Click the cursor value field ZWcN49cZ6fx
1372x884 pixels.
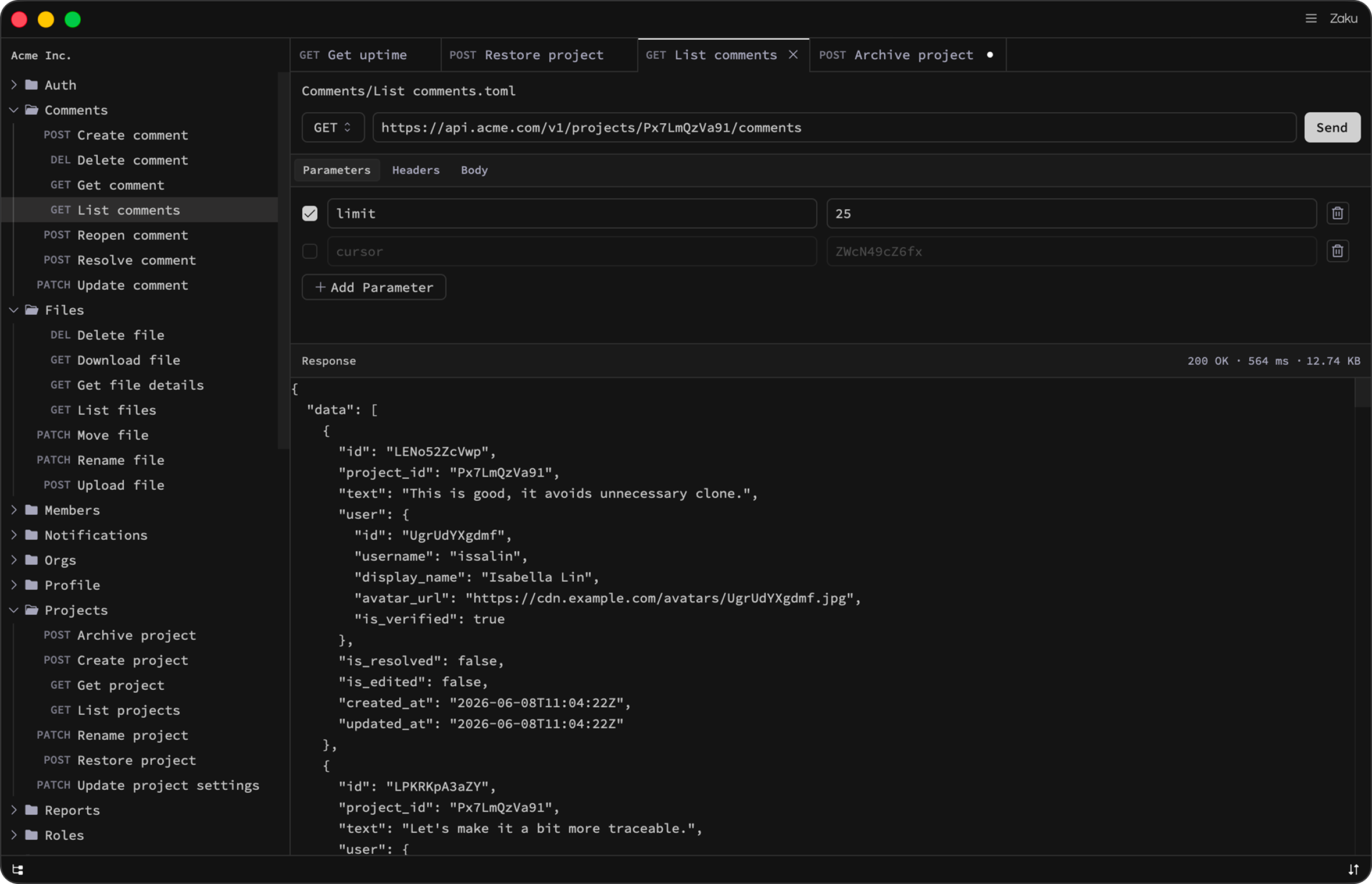pos(1071,251)
